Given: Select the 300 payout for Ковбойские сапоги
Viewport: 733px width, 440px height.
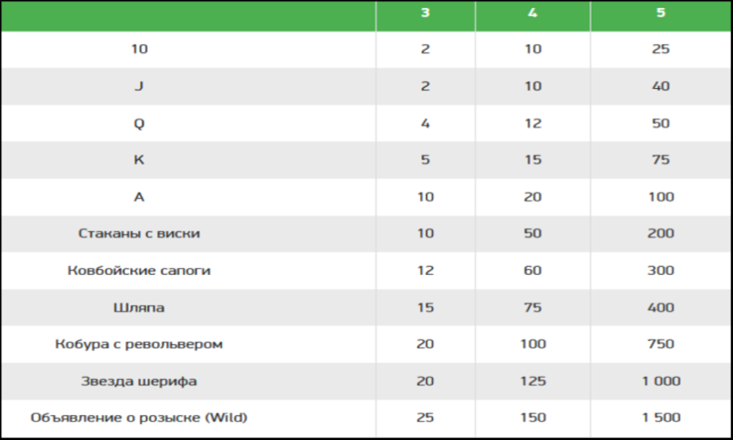Looking at the screenshot, I should pos(660,270).
